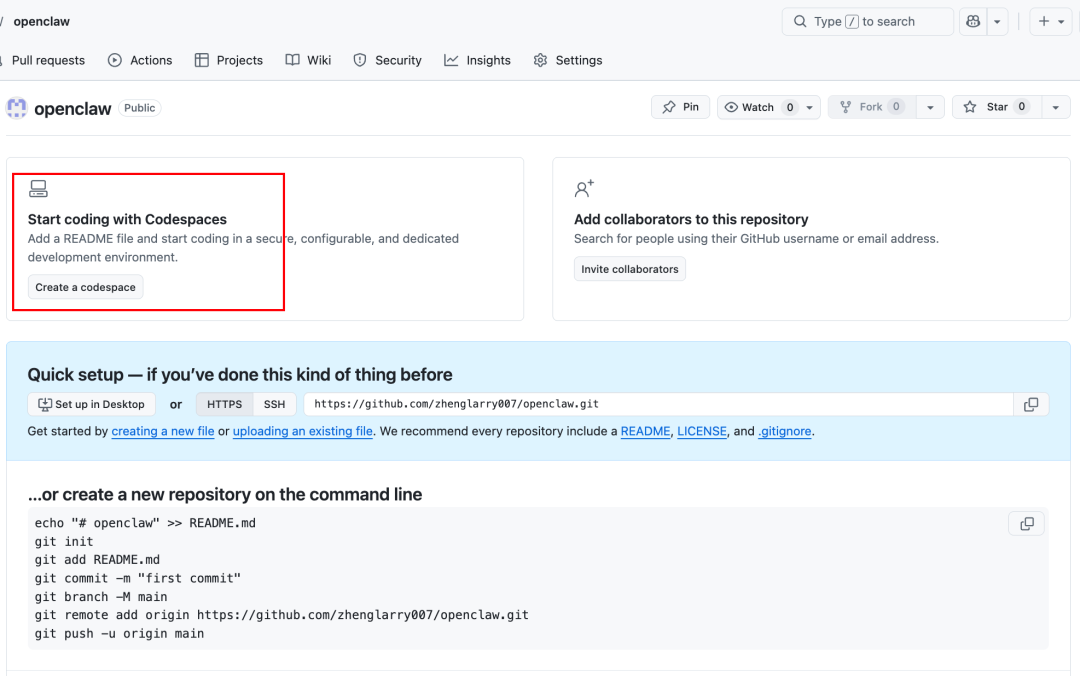This screenshot has width=1080, height=676.
Task: Focus the Type / to search box
Action: [x=868, y=21]
